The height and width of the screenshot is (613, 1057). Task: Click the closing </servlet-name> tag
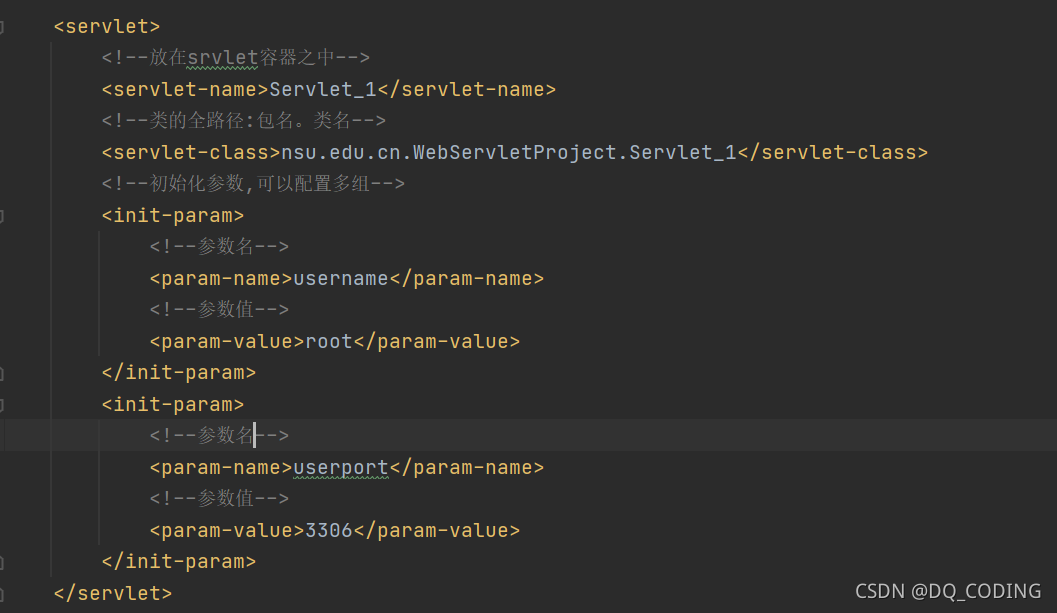point(466,89)
